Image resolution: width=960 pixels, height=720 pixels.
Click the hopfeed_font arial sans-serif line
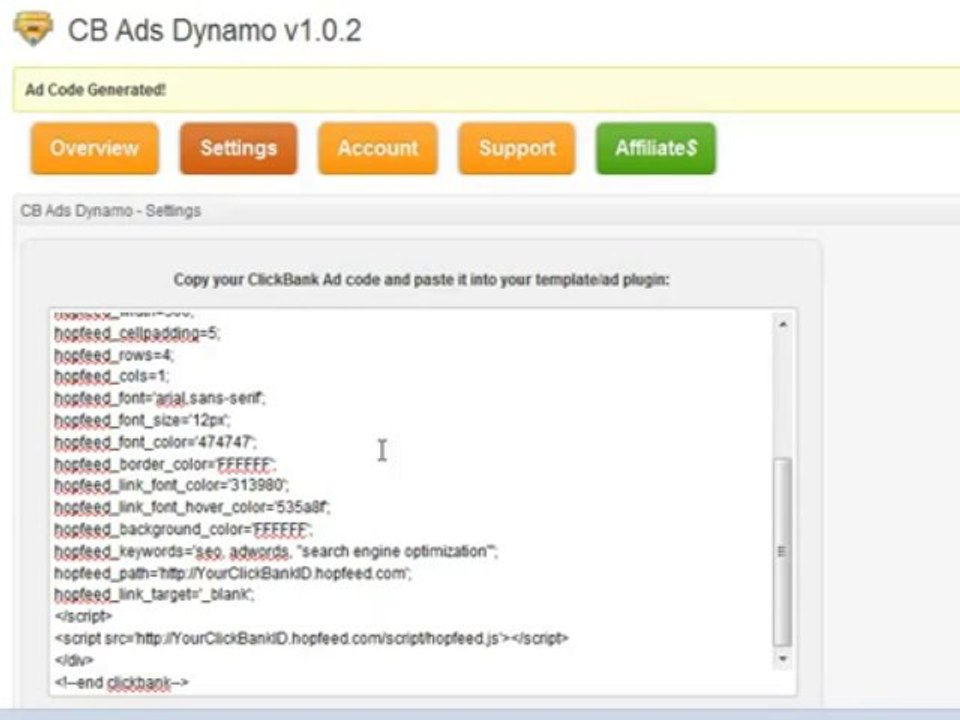(x=160, y=399)
